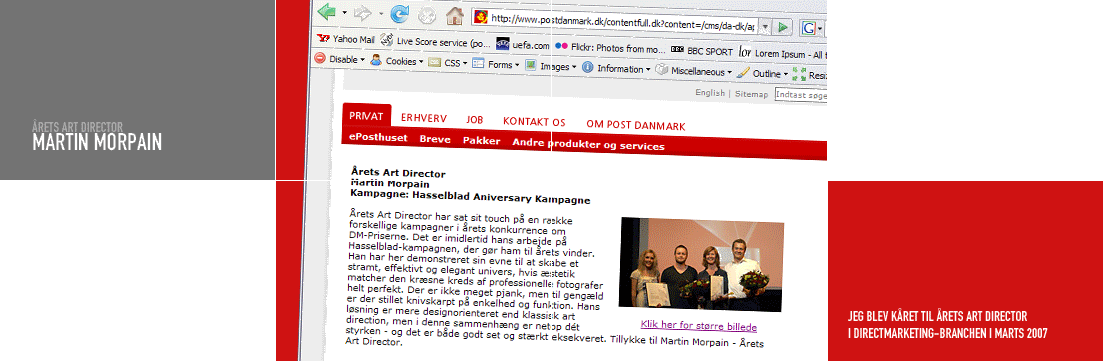This screenshot has height=361, width=1103.
Task: Reload the page with the blue refresh icon
Action: click(x=400, y=14)
